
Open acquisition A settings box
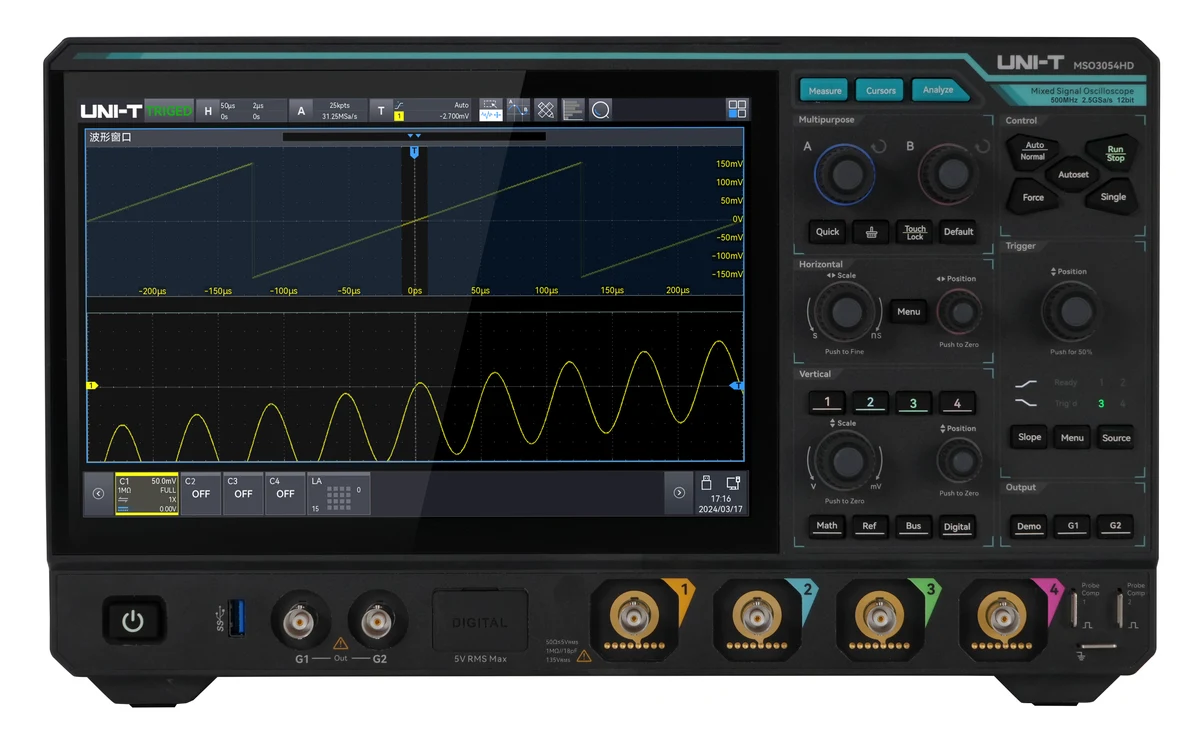pyautogui.click(x=328, y=110)
